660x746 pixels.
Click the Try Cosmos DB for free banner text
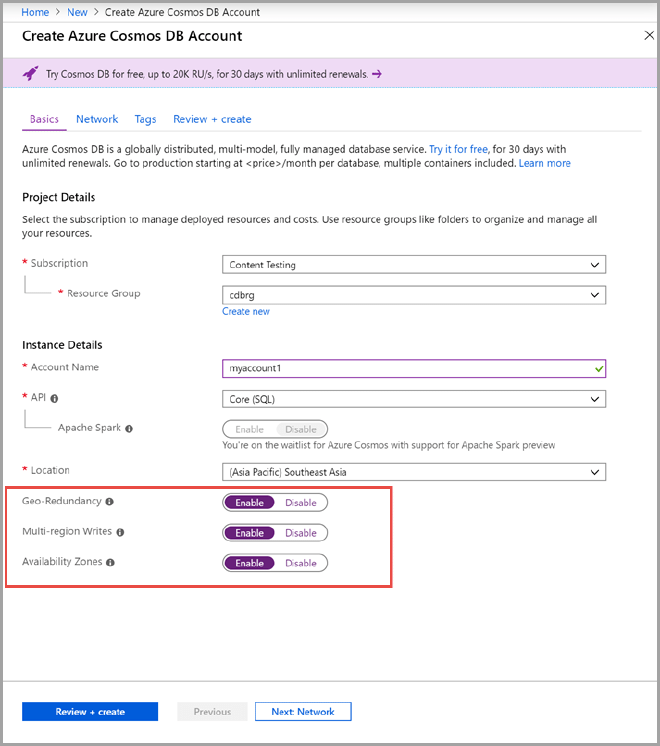point(207,74)
